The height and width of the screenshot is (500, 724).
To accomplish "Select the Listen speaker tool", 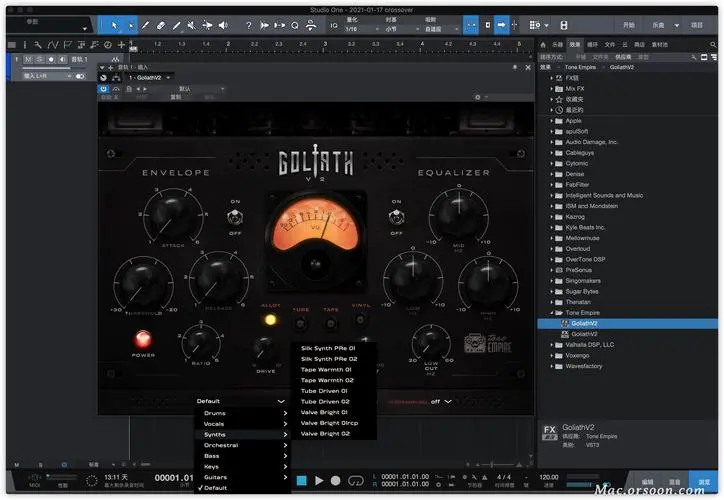I will [223, 25].
